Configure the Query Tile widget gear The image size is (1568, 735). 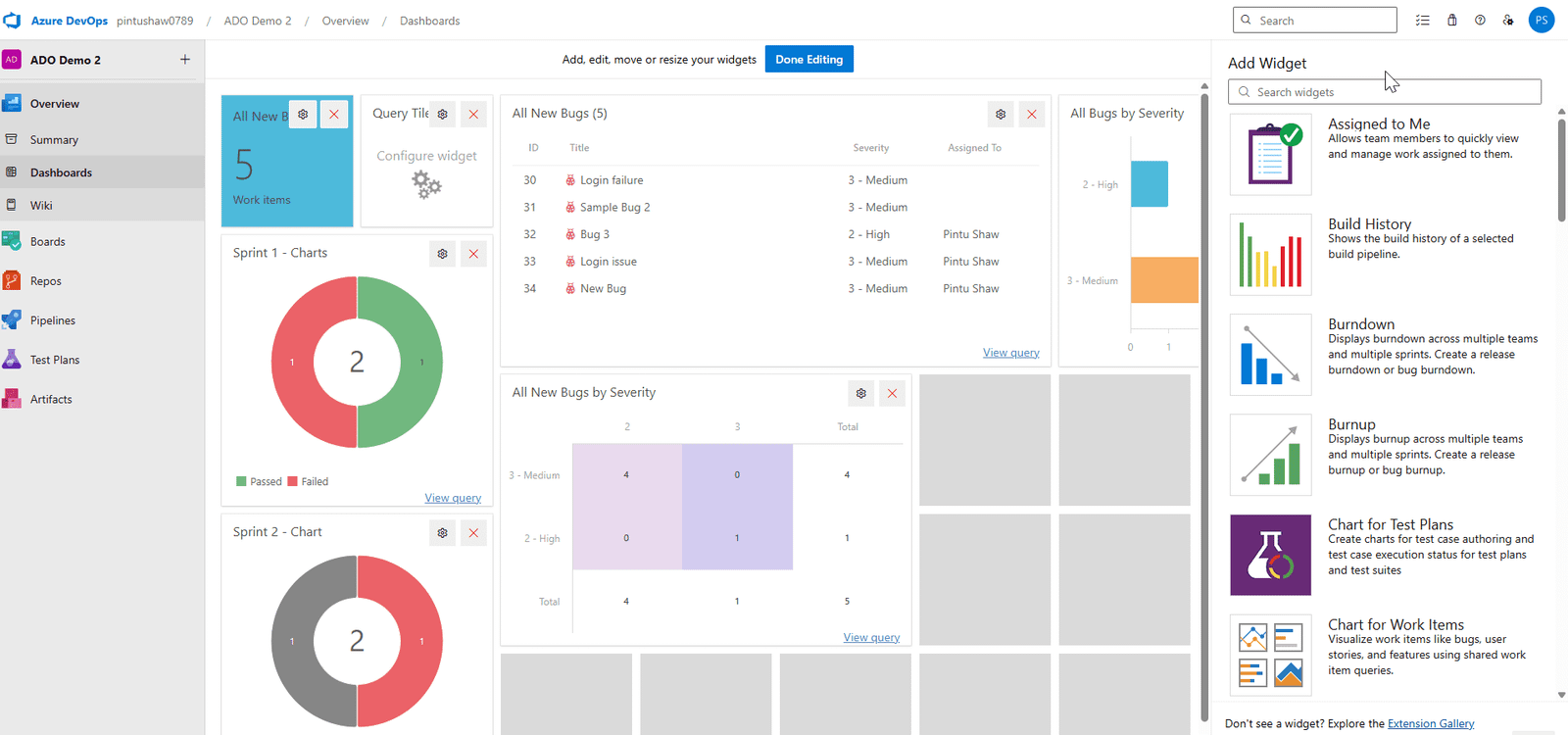click(x=443, y=115)
